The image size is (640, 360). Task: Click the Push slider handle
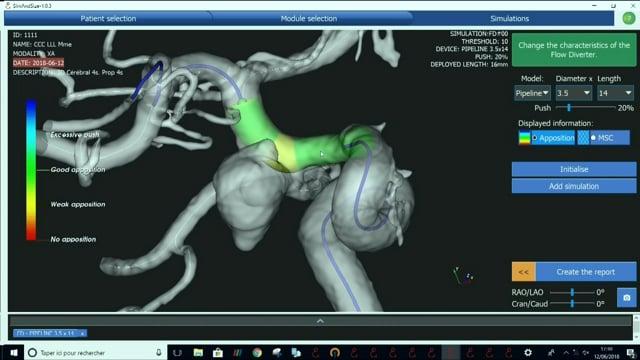569,108
